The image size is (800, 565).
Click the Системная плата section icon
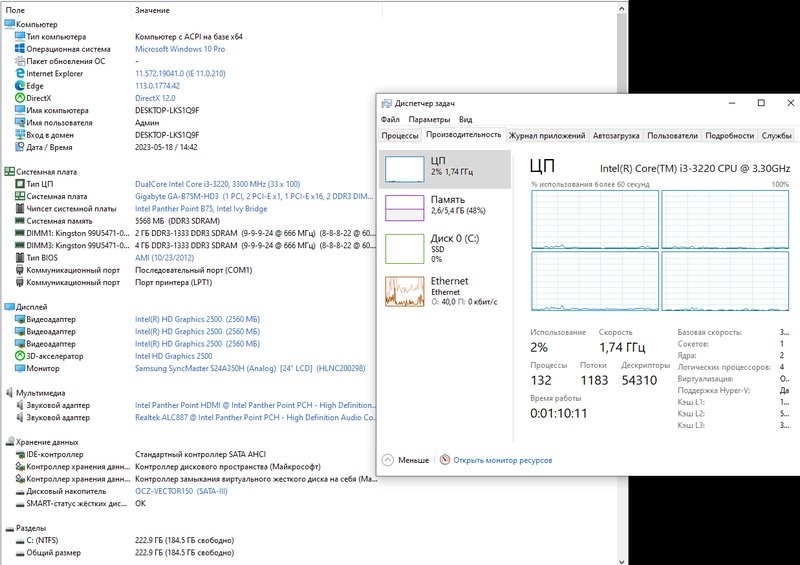(9, 171)
